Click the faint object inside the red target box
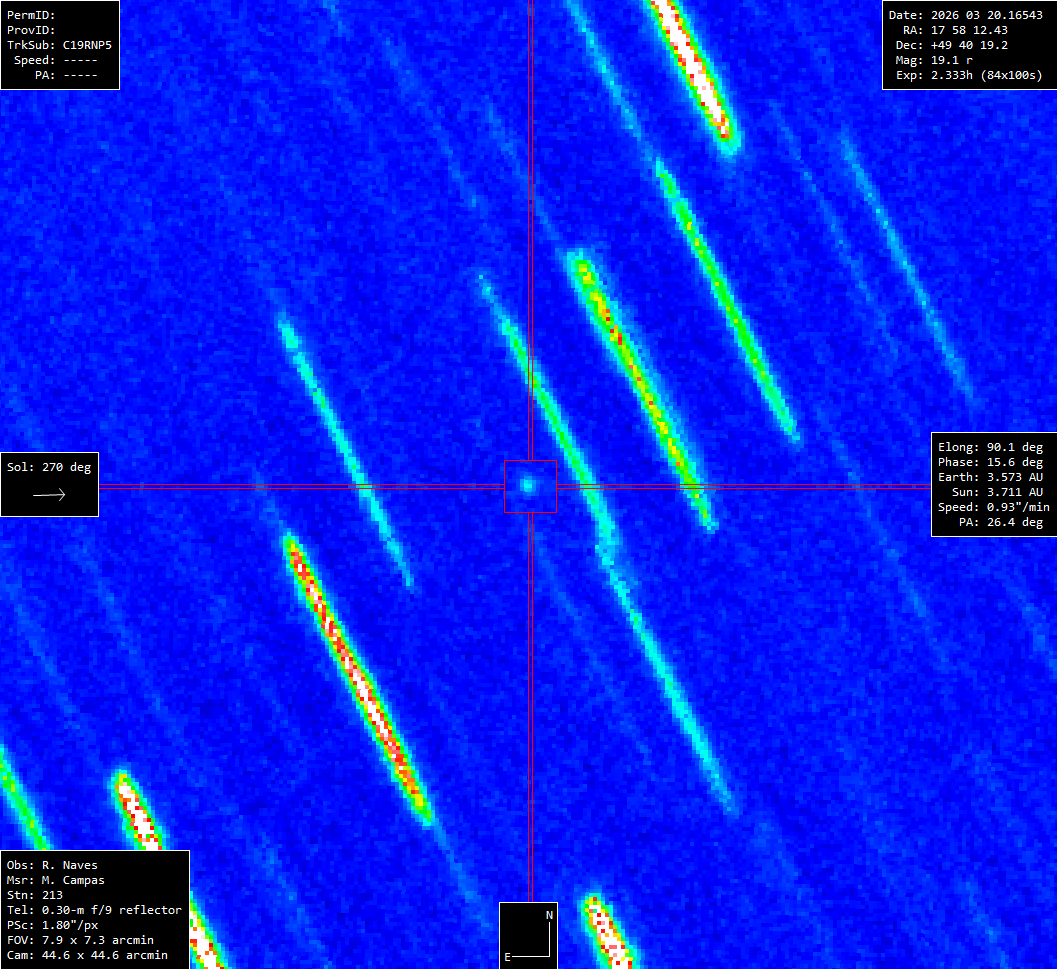The height and width of the screenshot is (969, 1057). [528, 486]
